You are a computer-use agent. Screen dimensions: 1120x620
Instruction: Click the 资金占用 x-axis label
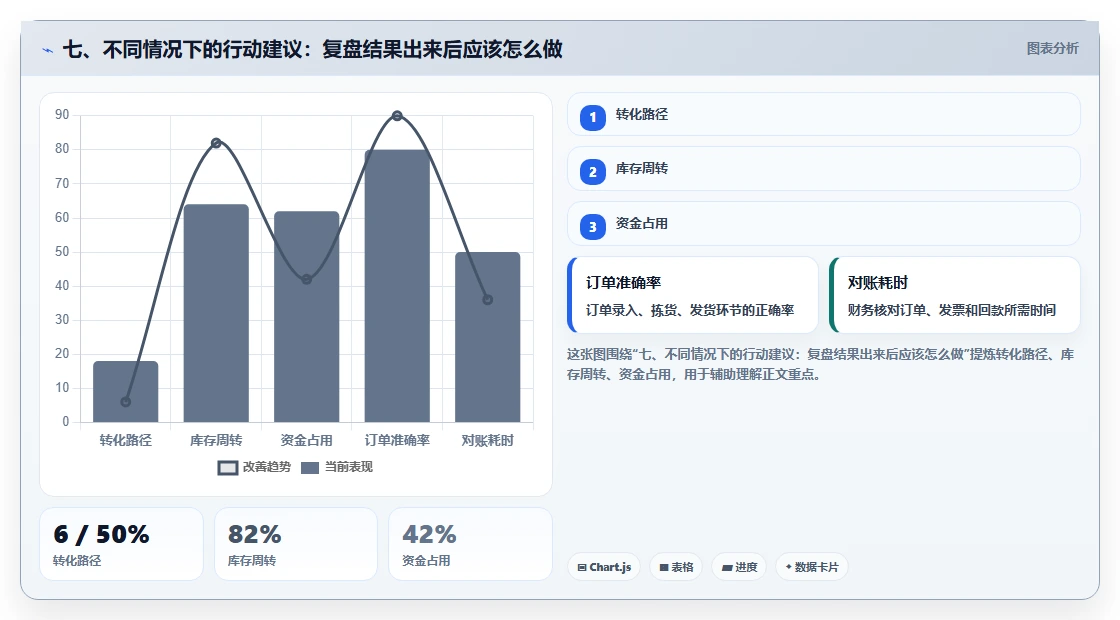click(x=306, y=441)
